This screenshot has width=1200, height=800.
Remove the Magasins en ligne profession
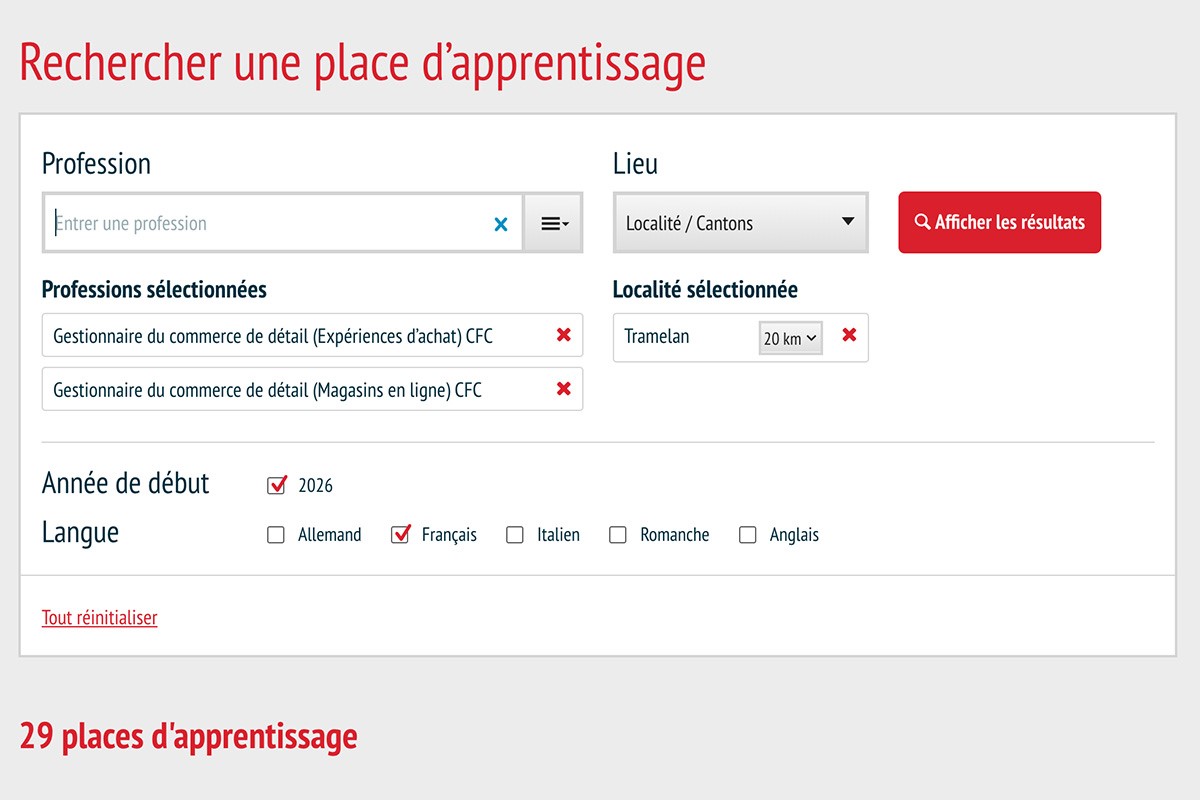[563, 389]
